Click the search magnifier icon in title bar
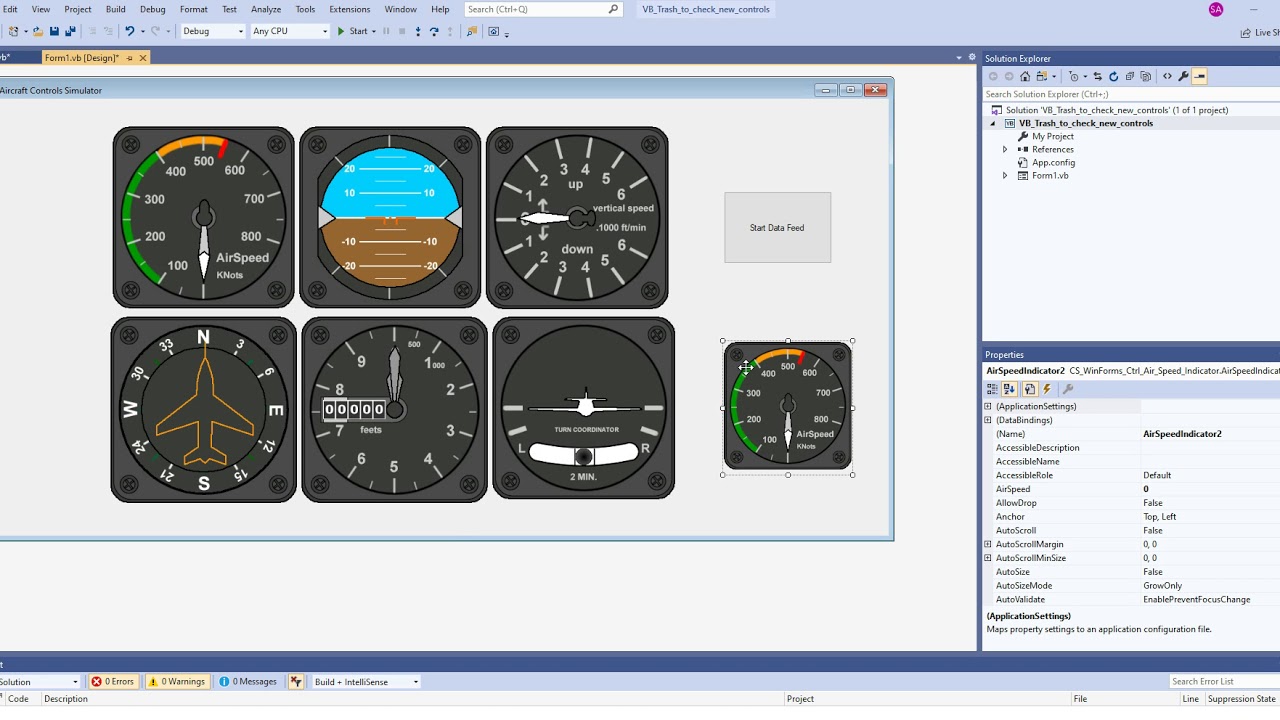 click(613, 9)
